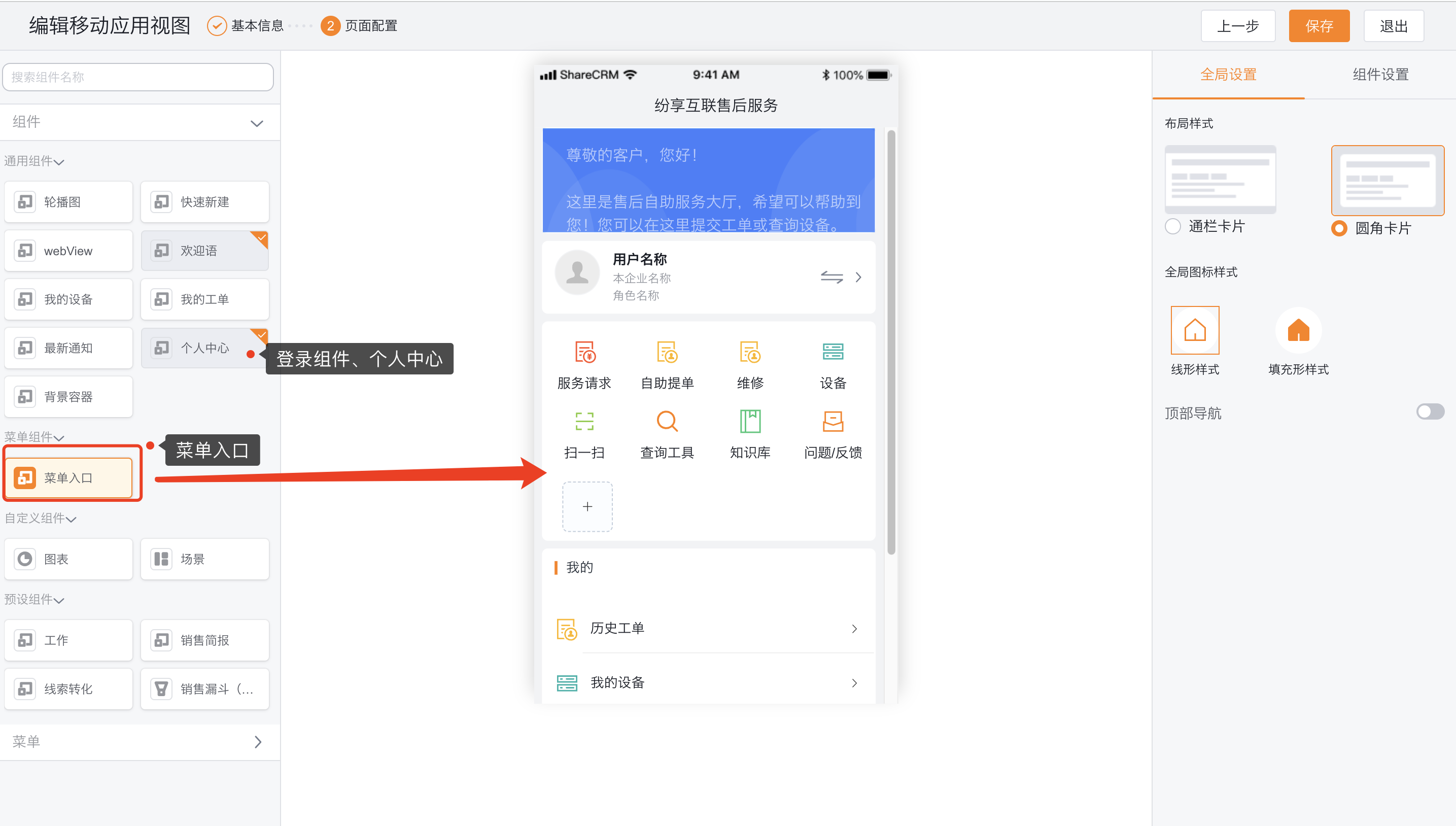
Task: Click the 自助提单 menu icon
Action: 667,352
